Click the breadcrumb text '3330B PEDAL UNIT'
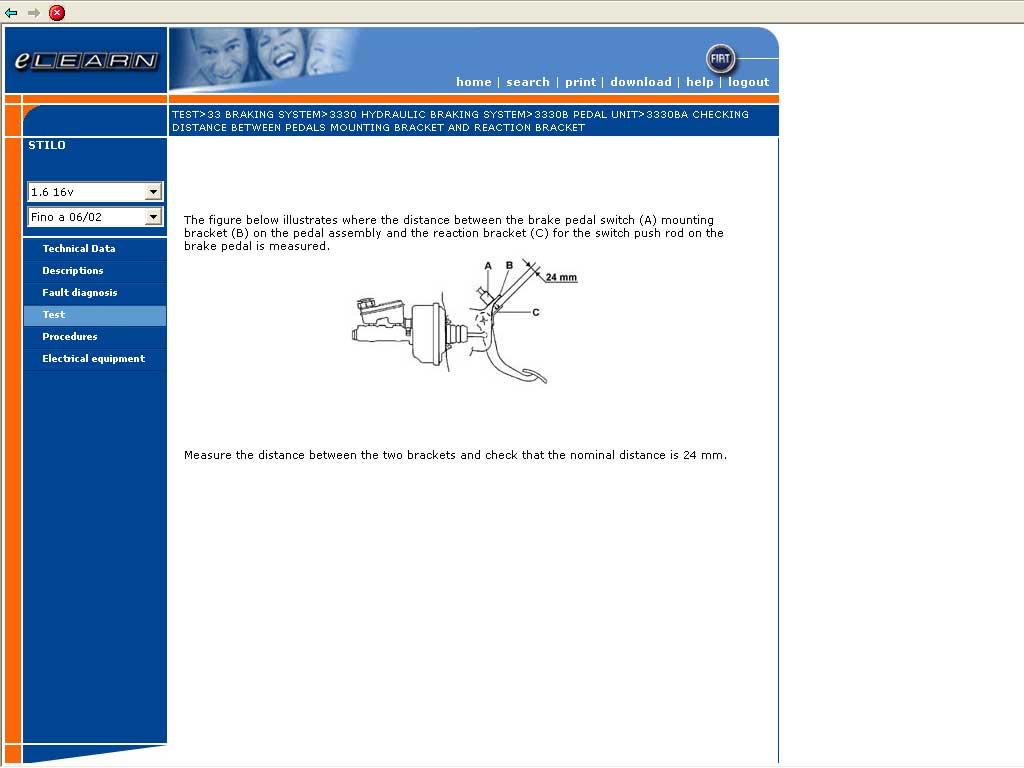This screenshot has height=768, width=1024. pyautogui.click(x=586, y=114)
